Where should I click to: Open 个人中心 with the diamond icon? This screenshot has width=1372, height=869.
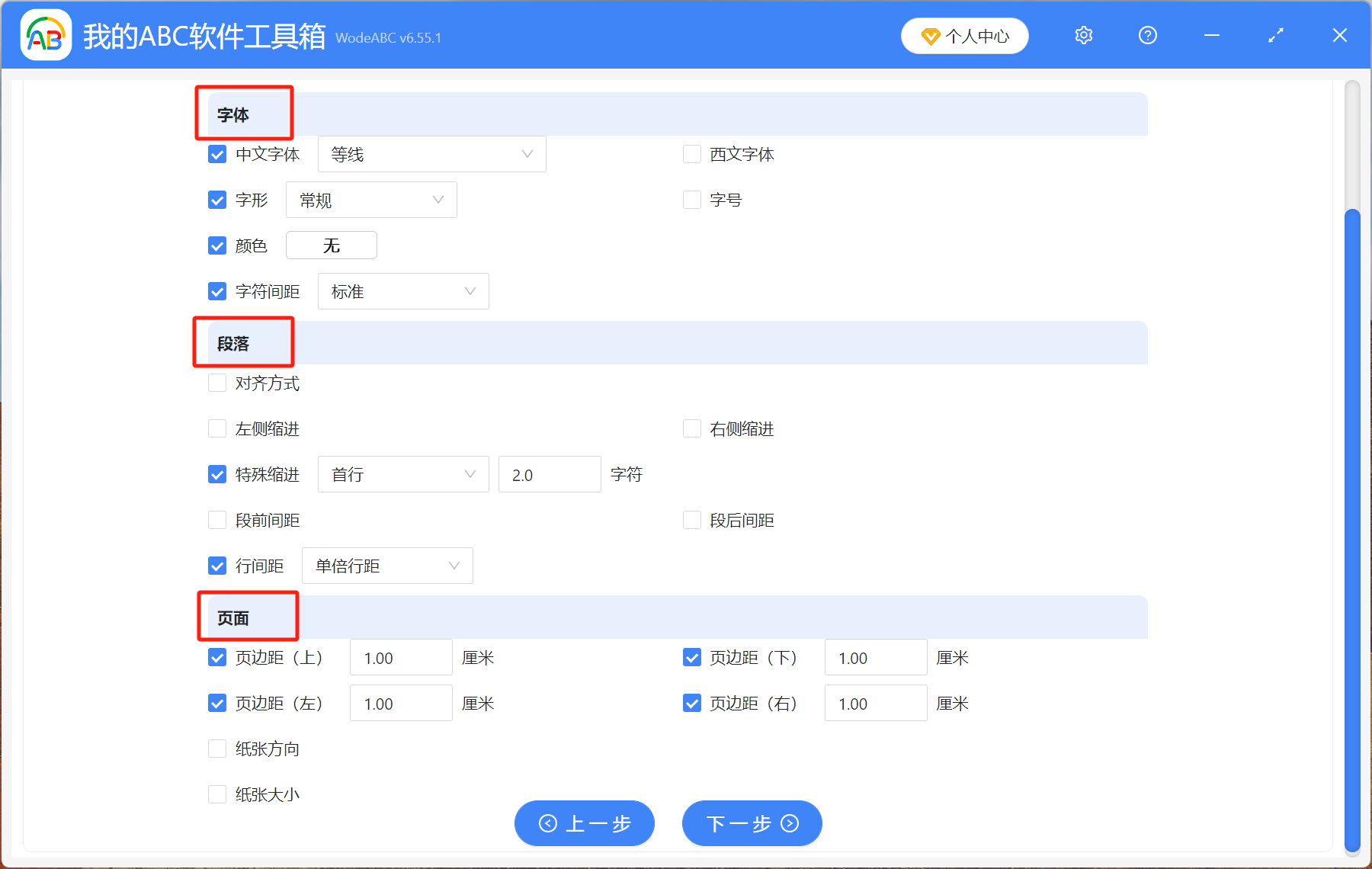coord(964,35)
